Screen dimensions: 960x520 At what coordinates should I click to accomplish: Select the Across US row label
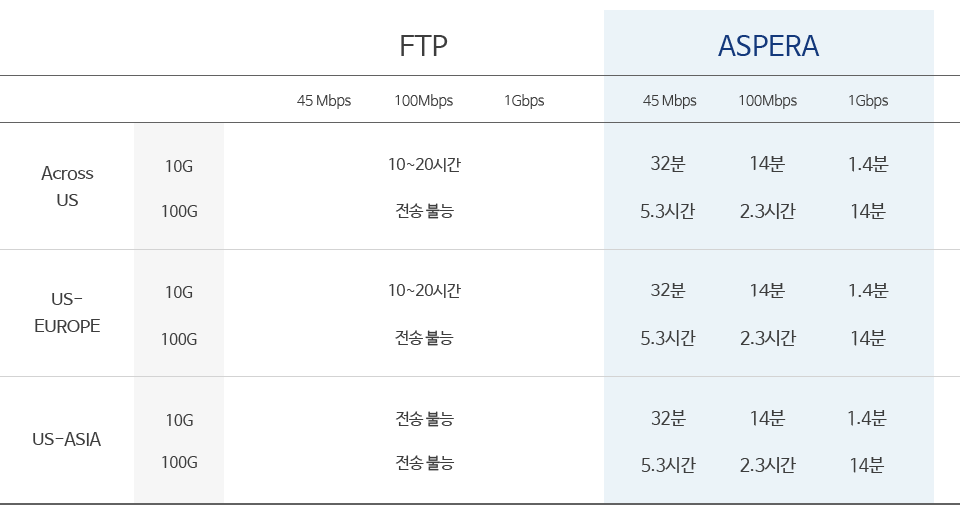point(67,186)
